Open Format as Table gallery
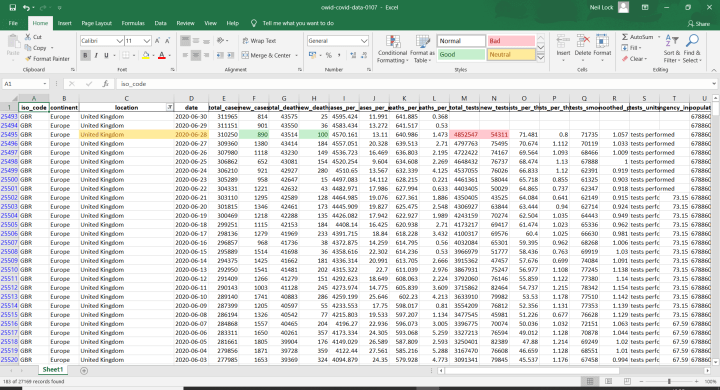Screen dimensions: 720x390 [422, 49]
